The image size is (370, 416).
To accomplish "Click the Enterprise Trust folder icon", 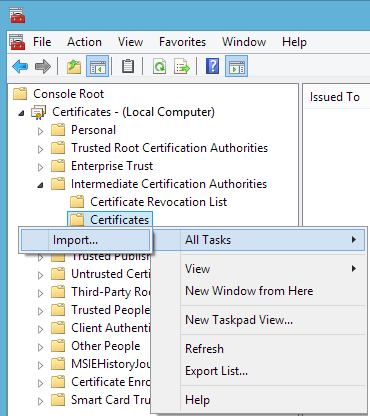I will pyautogui.click(x=58, y=166).
